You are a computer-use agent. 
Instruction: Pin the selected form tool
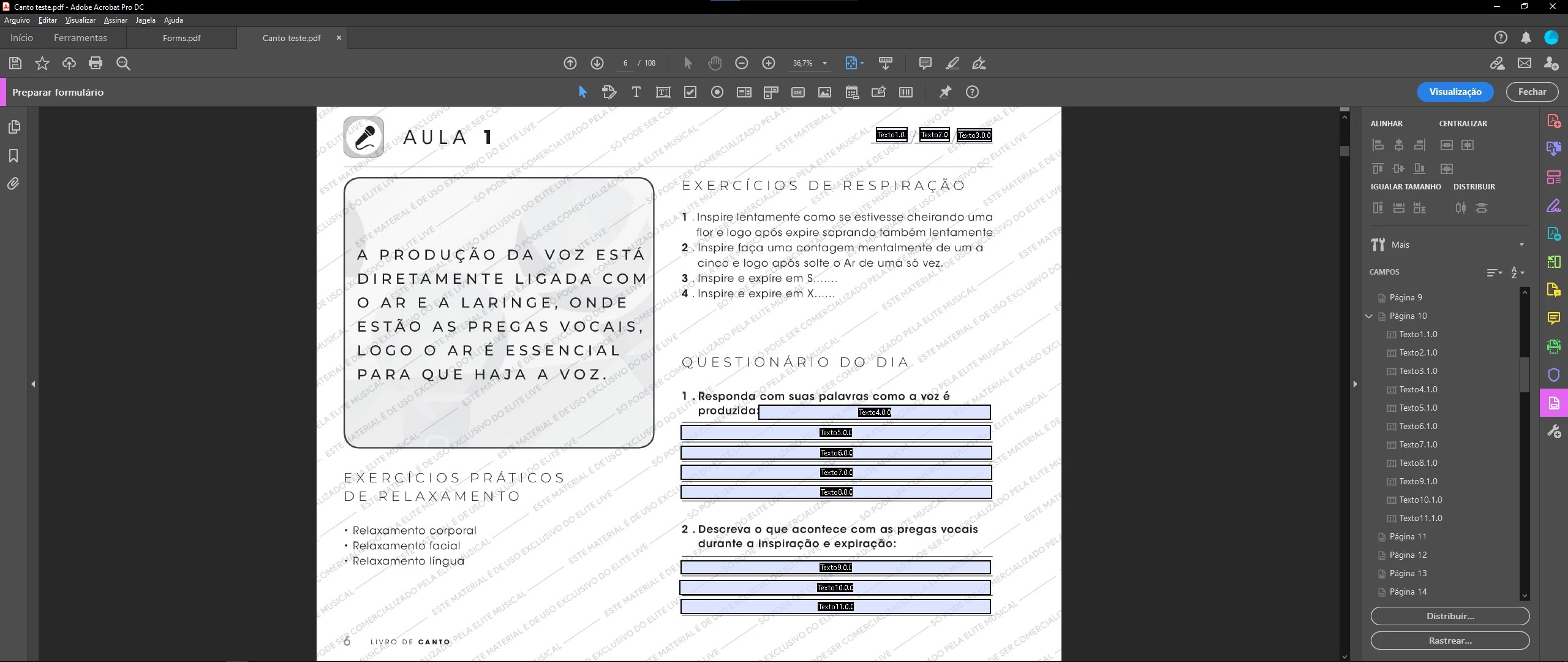pos(946,92)
